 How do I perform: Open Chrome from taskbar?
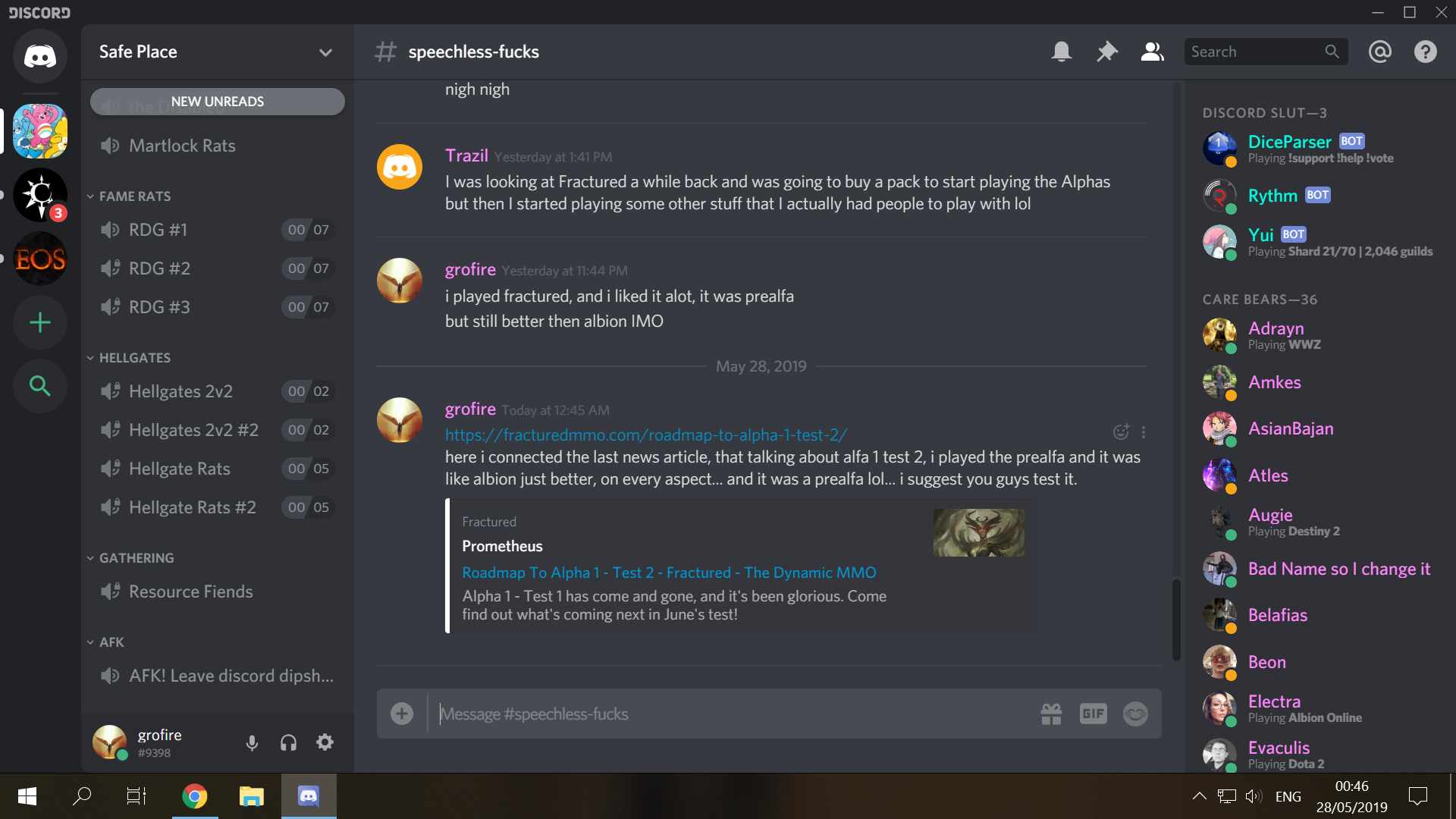coord(195,796)
